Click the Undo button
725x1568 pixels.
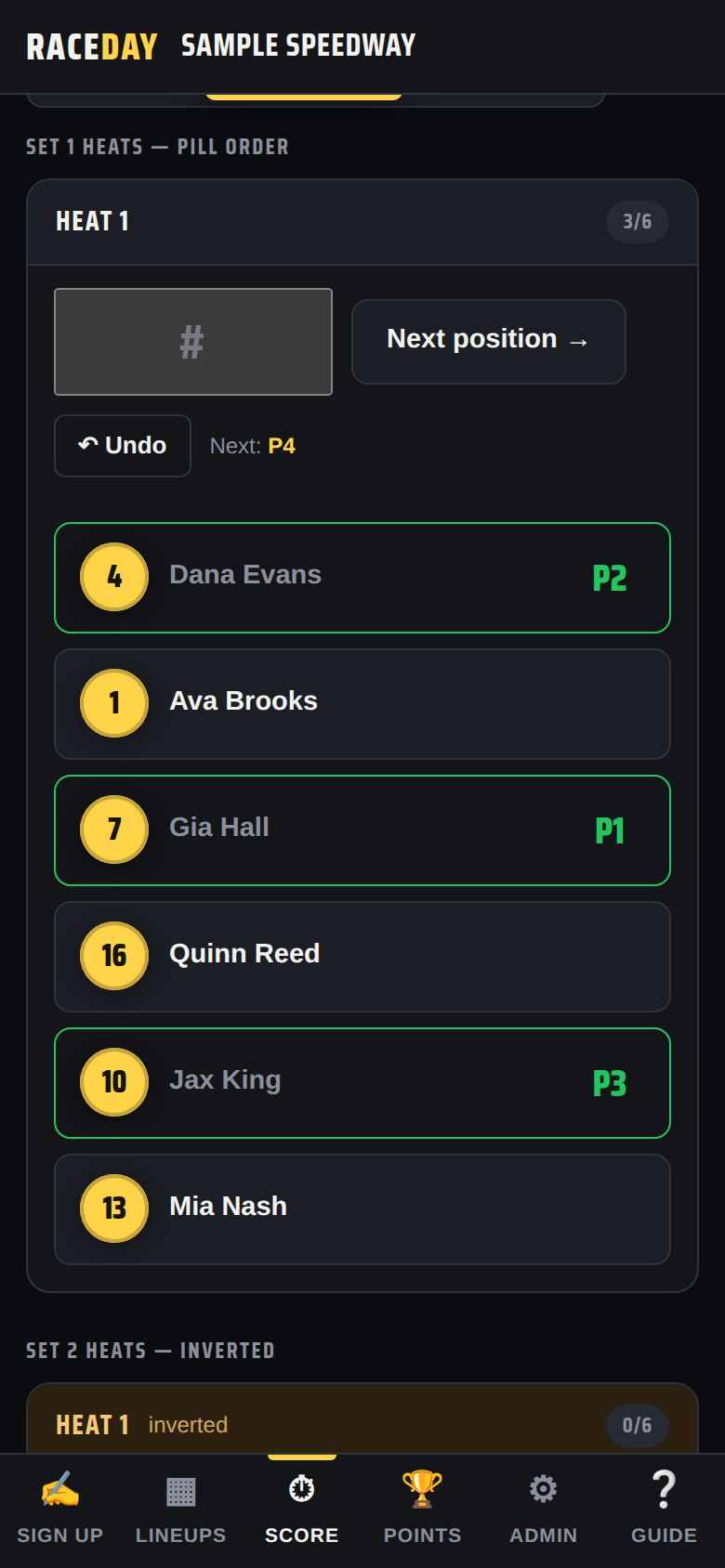click(x=123, y=446)
